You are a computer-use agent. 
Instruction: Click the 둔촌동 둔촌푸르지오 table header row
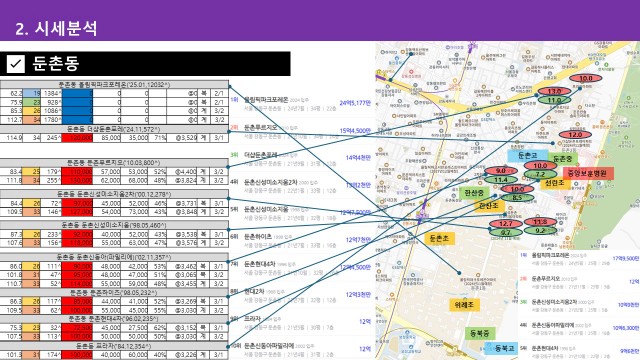pyautogui.click(x=114, y=163)
